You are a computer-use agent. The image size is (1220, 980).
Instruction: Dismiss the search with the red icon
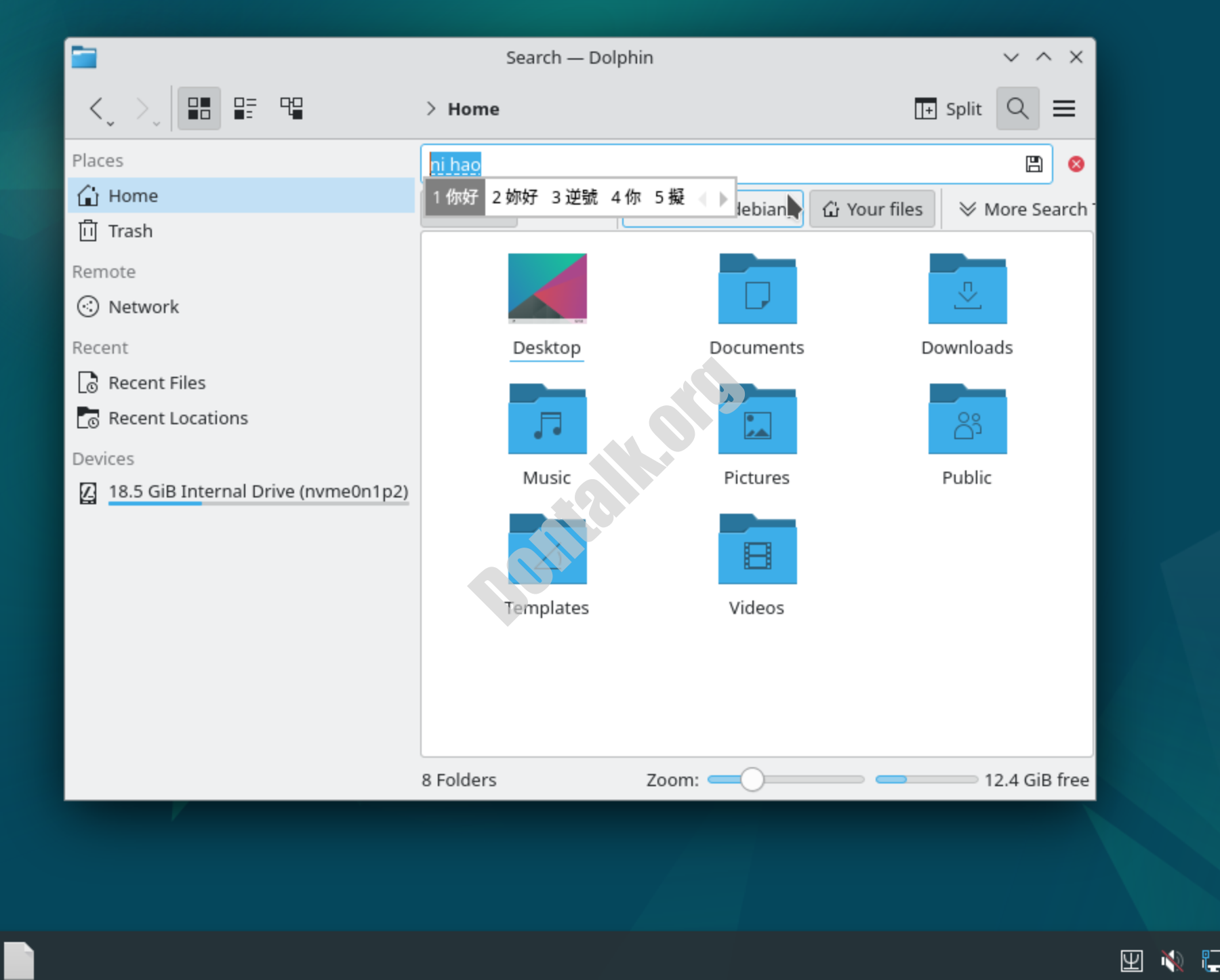pos(1076,163)
